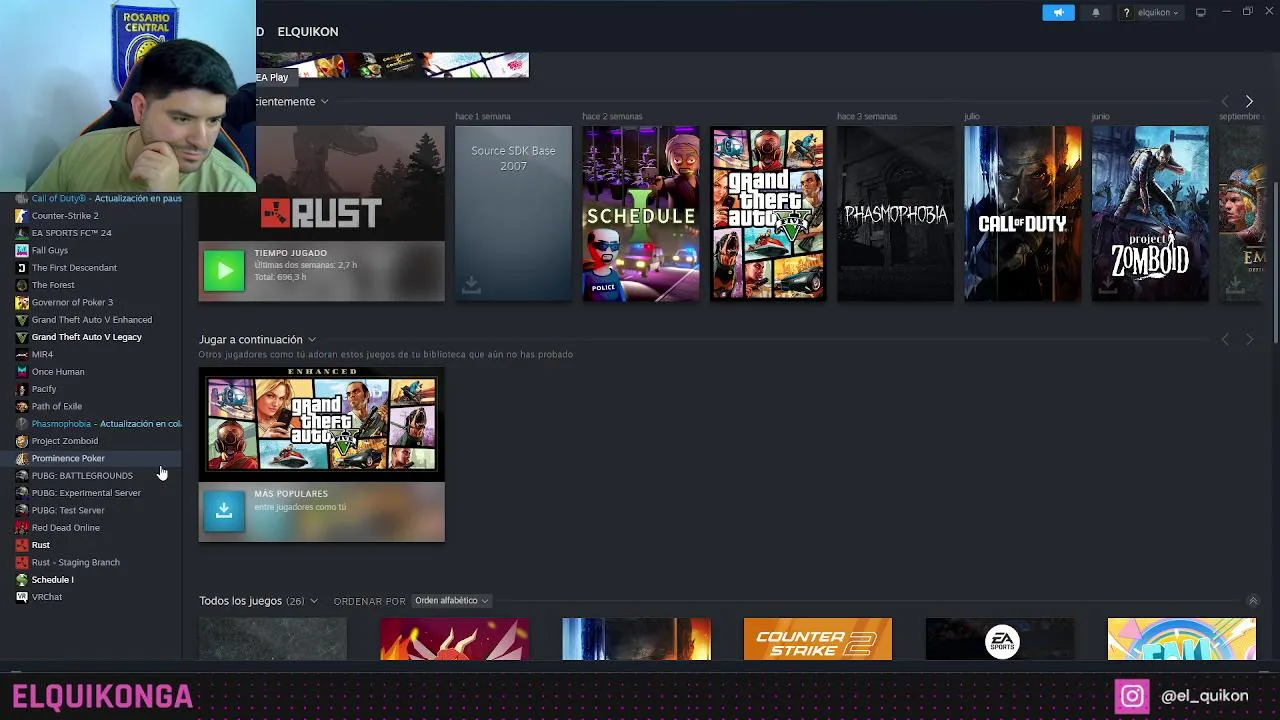Click the Instagram logo in the overlay
Screen dimensions: 1280x720
(x=1132, y=696)
